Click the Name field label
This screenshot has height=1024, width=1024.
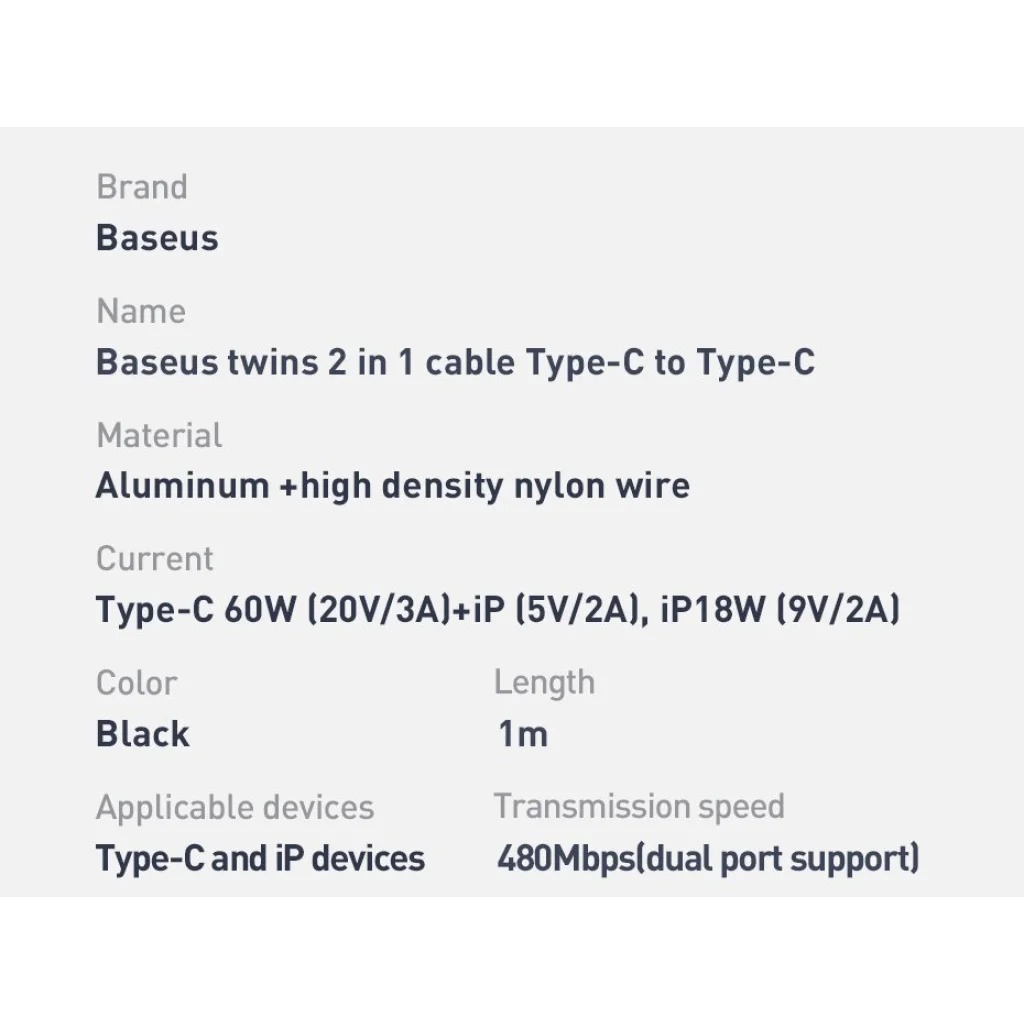coord(141,311)
